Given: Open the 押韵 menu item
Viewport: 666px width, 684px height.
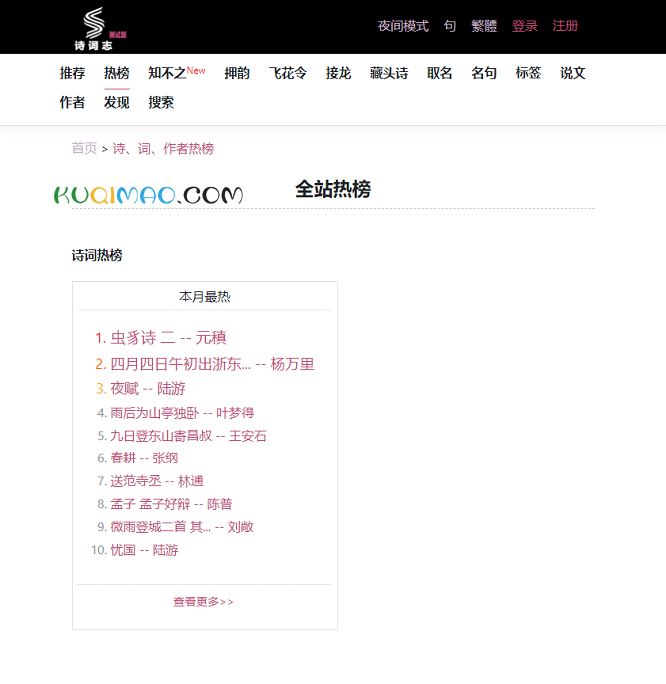Looking at the screenshot, I should coord(237,73).
